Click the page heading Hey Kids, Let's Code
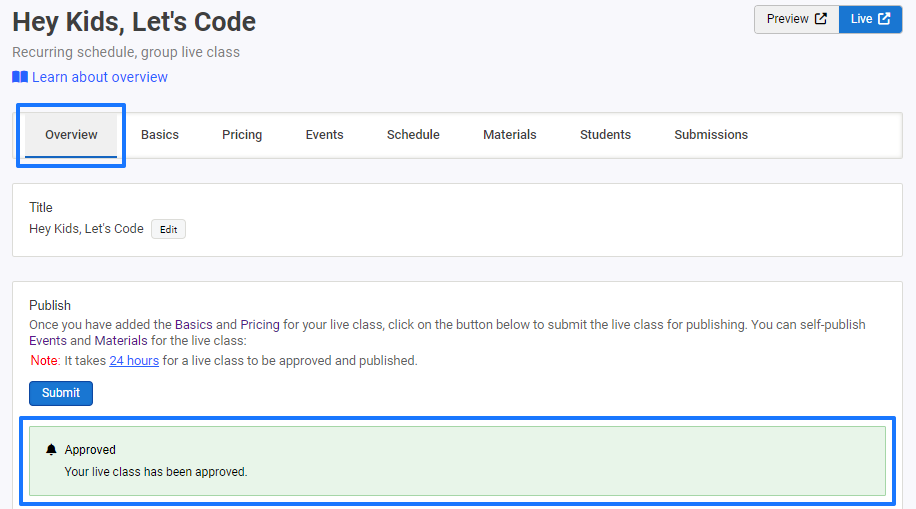This screenshot has width=916, height=509. 134,22
